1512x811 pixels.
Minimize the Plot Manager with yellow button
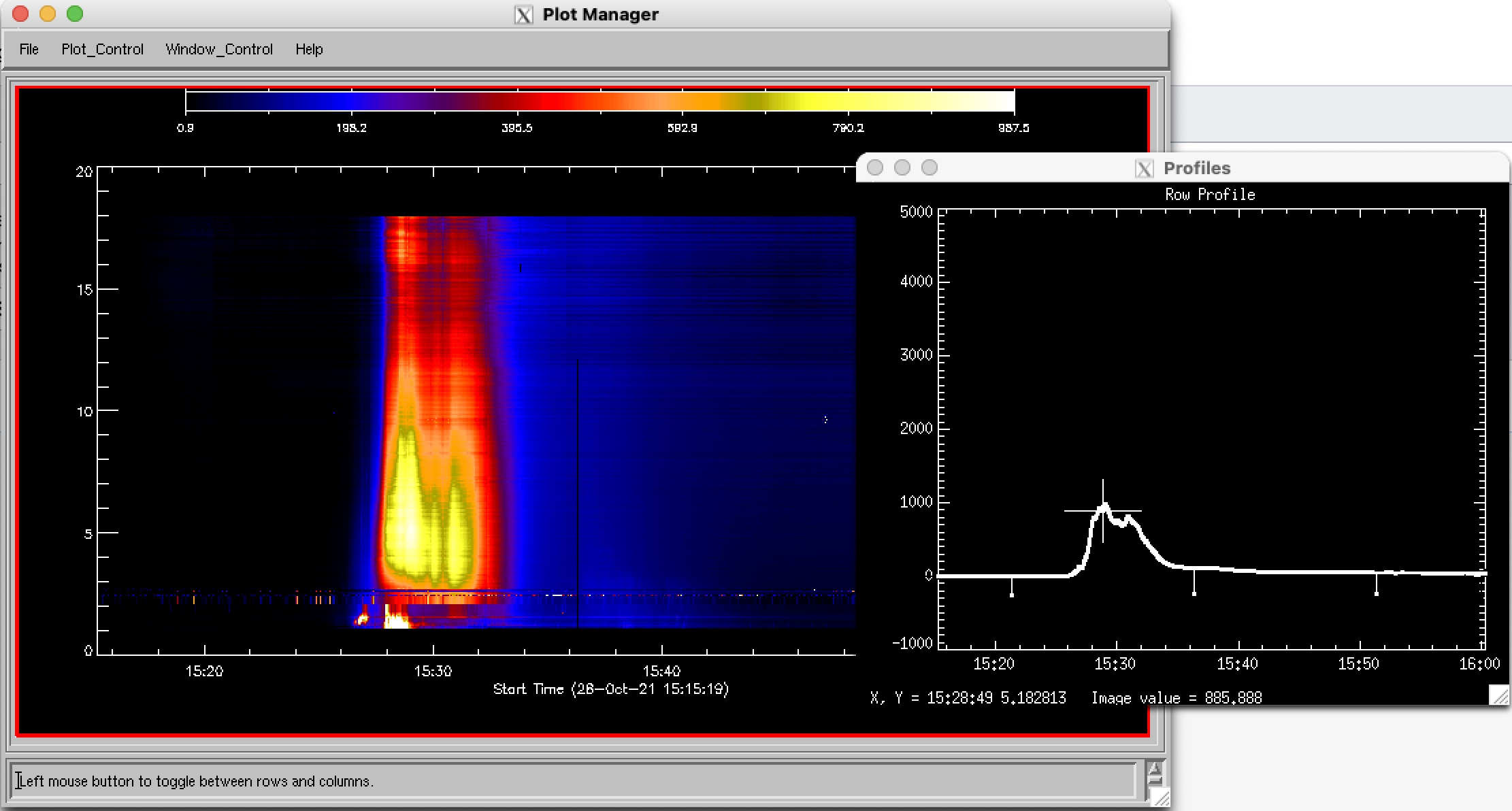[x=48, y=14]
